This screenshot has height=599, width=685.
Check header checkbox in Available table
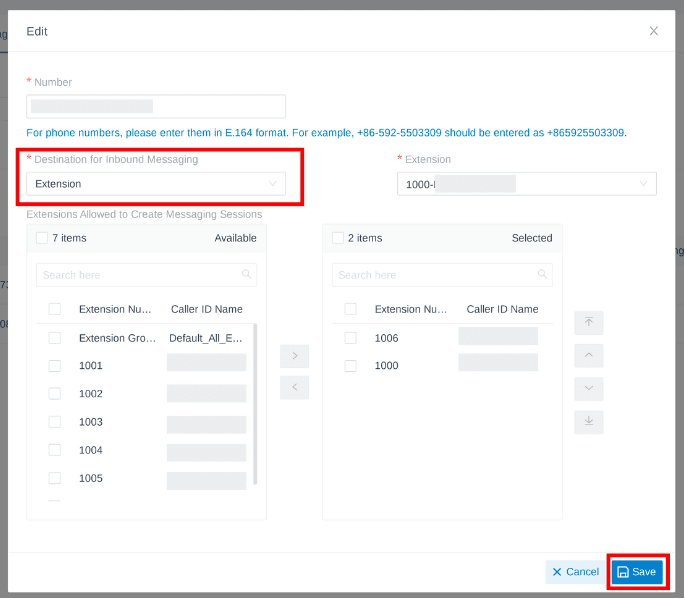55,309
